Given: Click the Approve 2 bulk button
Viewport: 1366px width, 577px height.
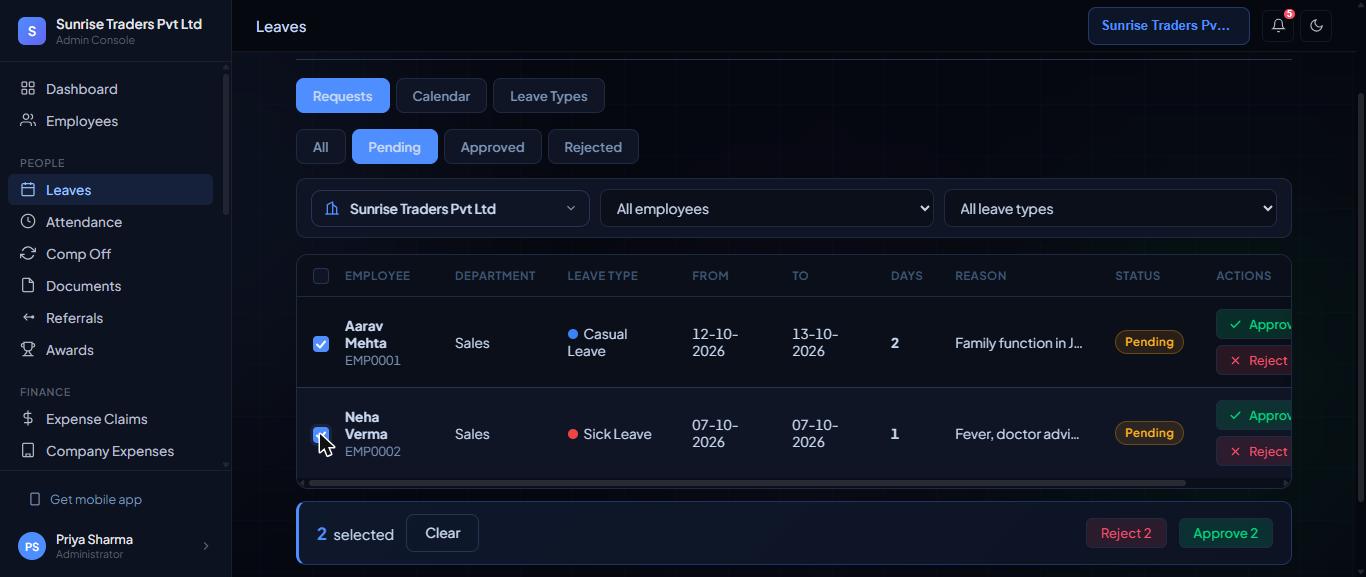Looking at the screenshot, I should click(1226, 533).
